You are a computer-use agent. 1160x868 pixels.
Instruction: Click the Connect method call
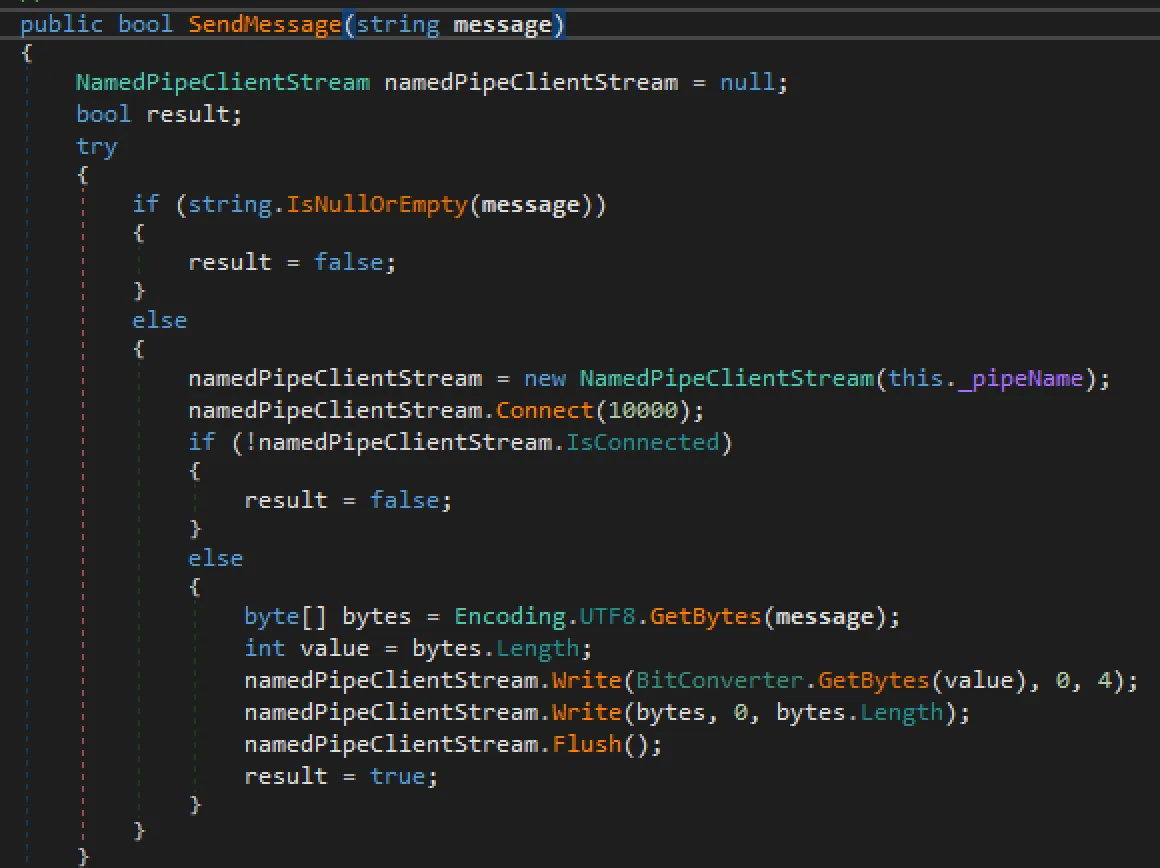point(545,410)
